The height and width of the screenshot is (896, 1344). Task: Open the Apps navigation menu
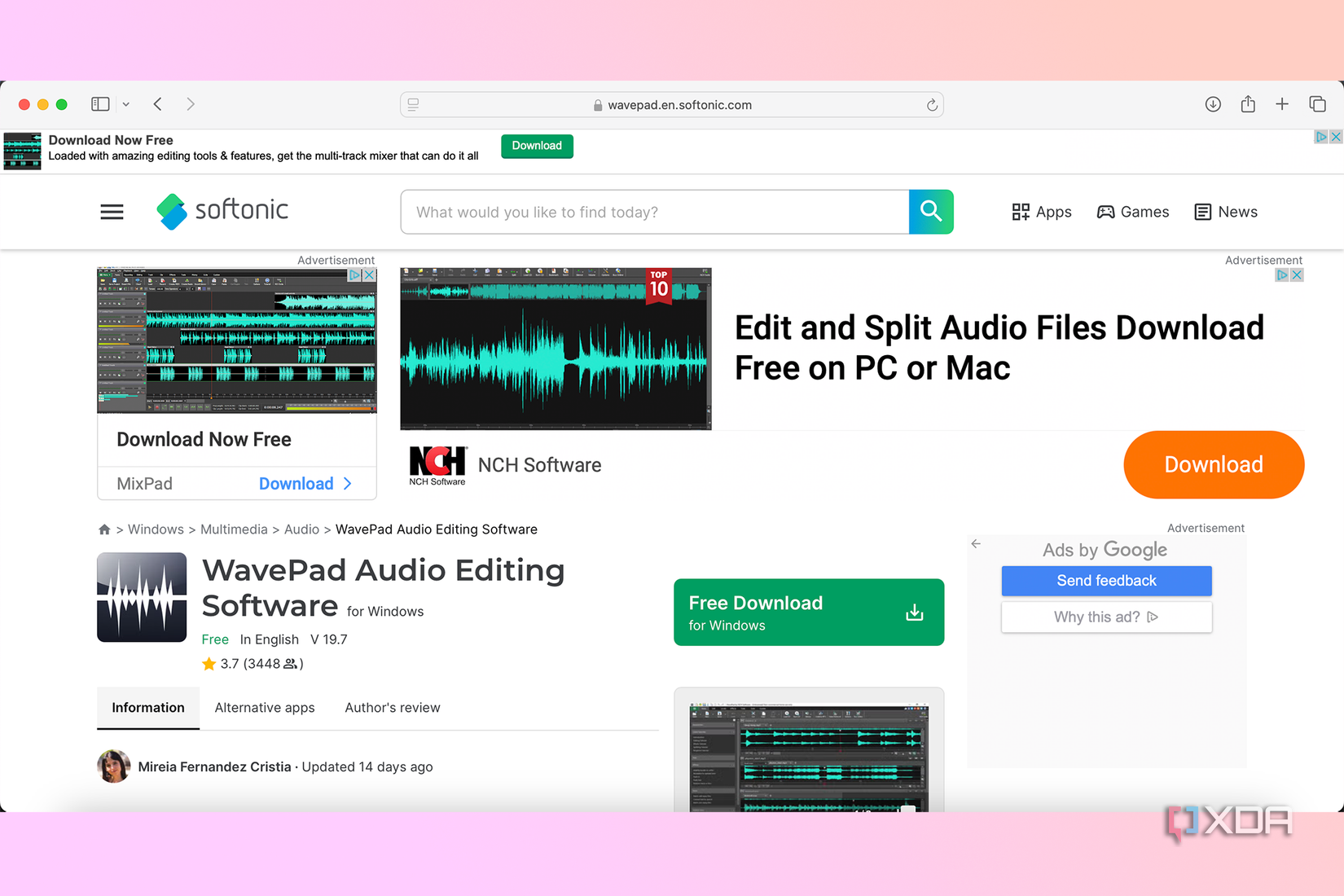(1042, 212)
